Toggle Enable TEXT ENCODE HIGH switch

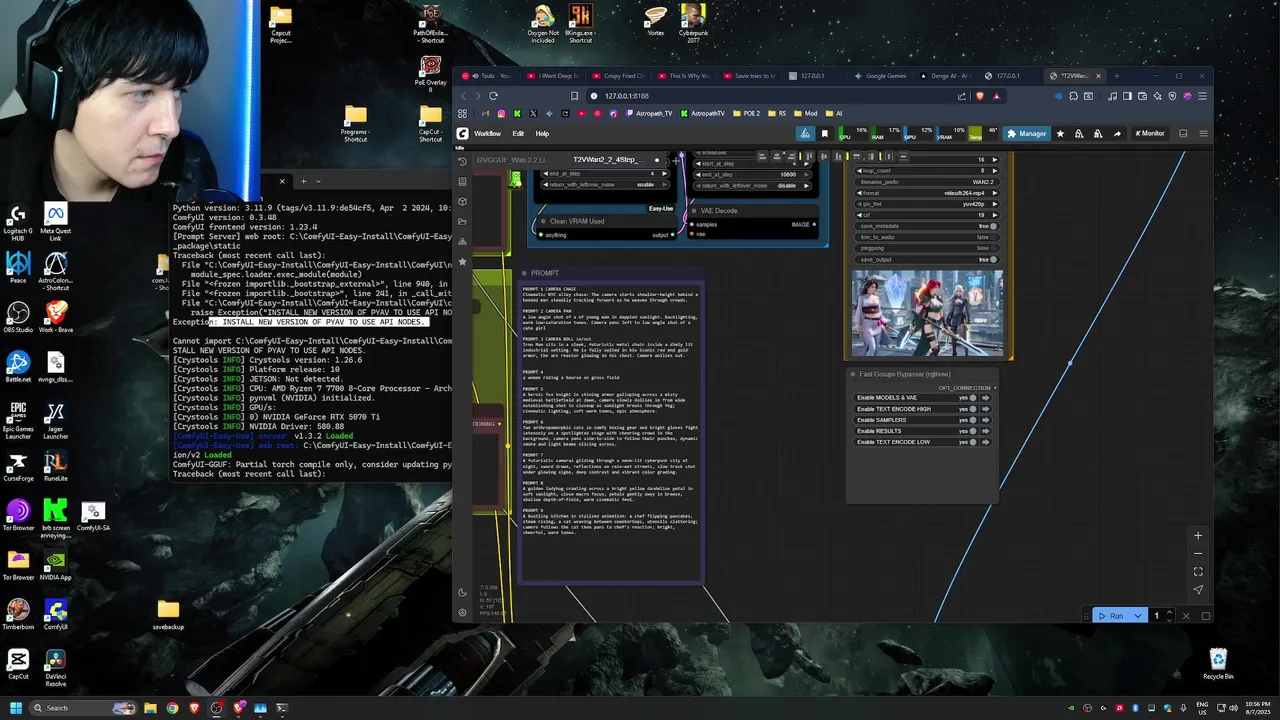[x=973, y=409]
